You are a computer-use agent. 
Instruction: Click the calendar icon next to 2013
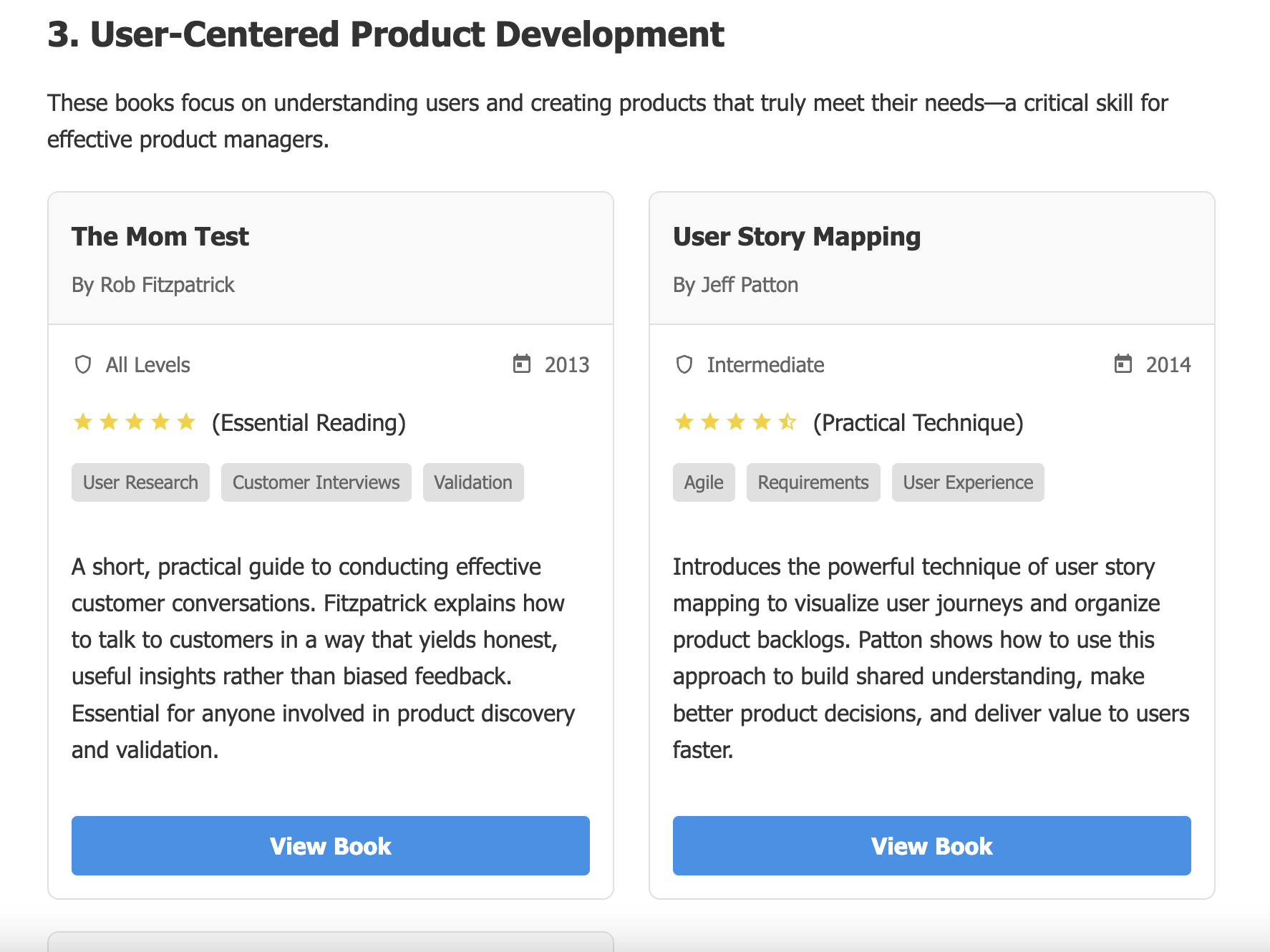tap(522, 364)
